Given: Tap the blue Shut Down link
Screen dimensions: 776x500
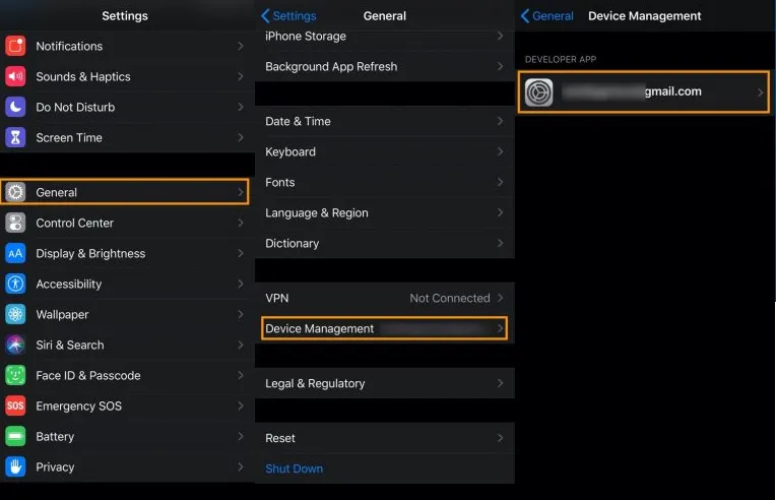Looking at the screenshot, I should click(294, 469).
